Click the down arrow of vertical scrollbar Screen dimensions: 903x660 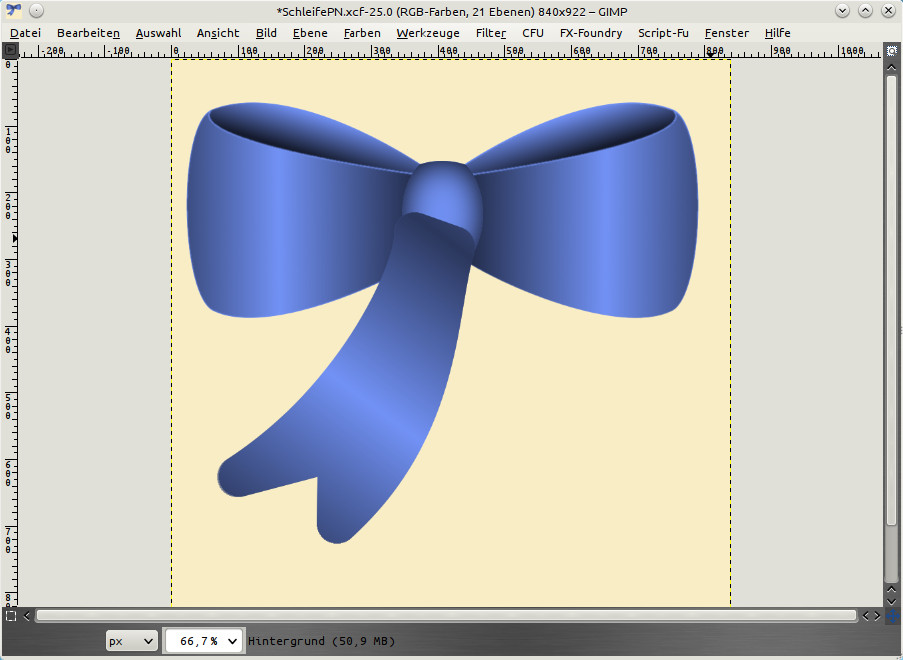coord(891,599)
